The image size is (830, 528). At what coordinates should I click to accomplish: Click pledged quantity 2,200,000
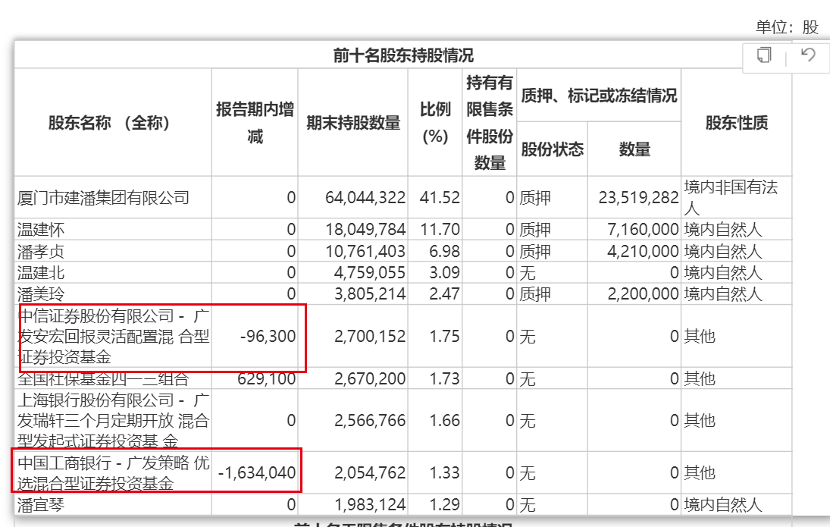[x=643, y=294]
